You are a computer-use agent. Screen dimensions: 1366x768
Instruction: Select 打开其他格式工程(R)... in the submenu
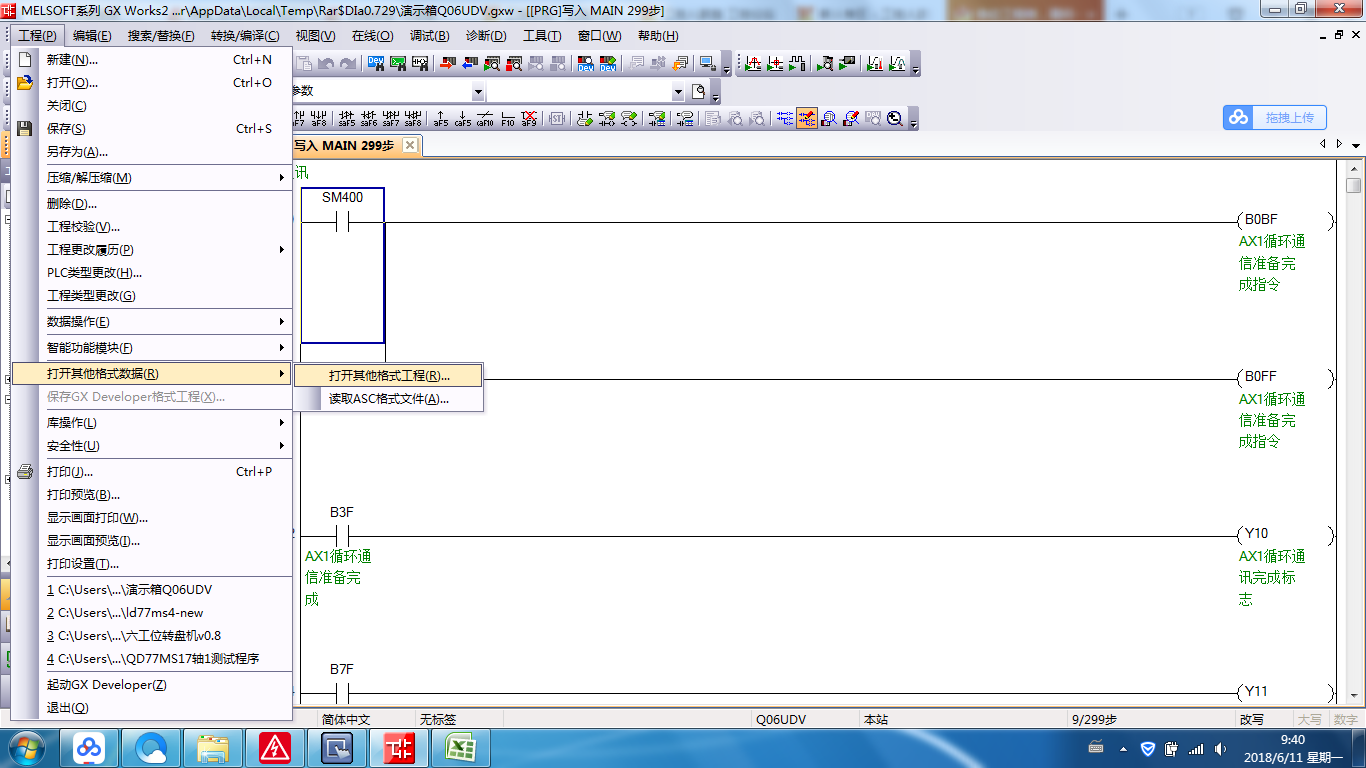click(389, 376)
